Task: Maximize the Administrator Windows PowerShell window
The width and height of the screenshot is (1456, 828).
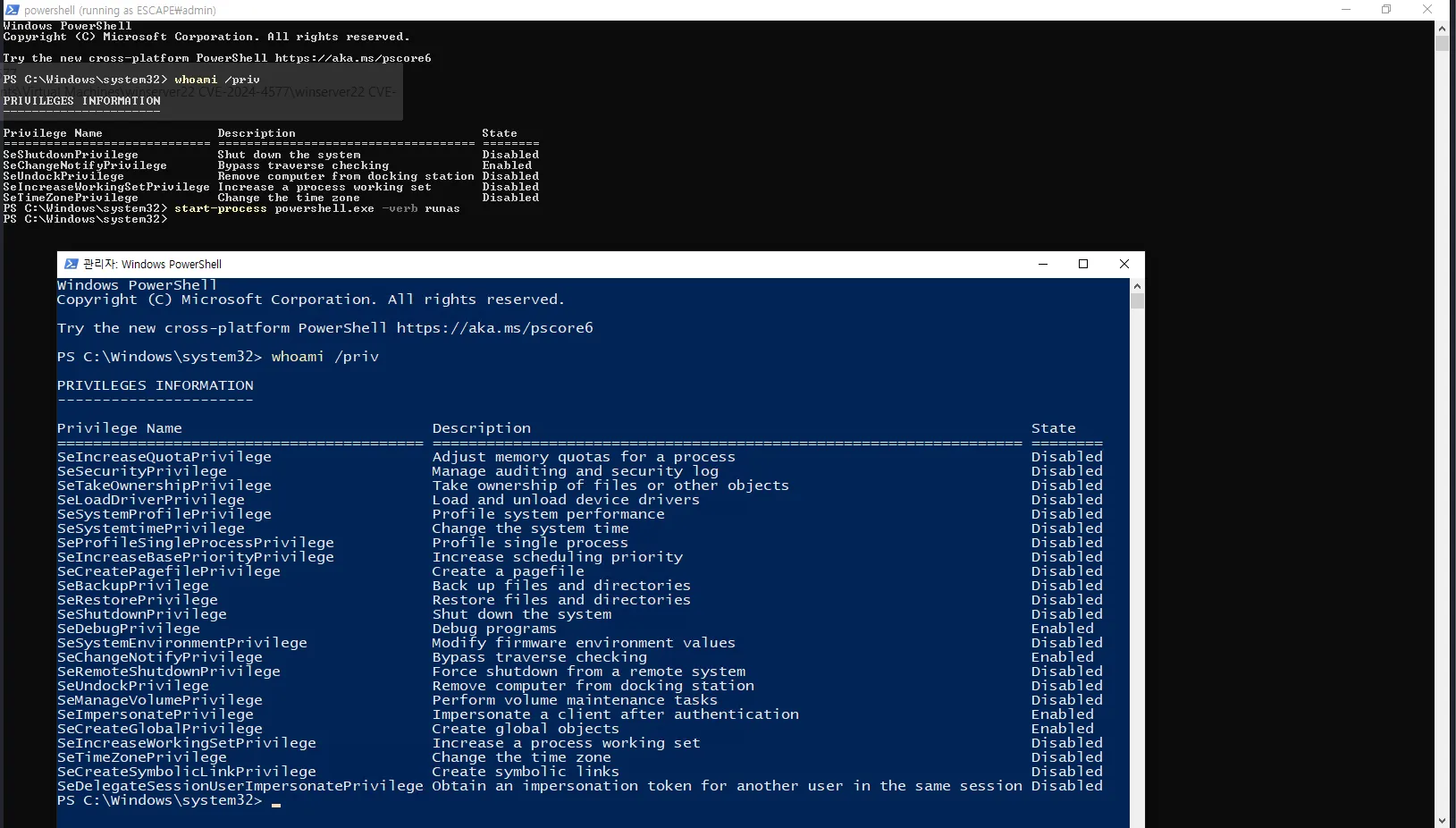Action: [1083, 264]
